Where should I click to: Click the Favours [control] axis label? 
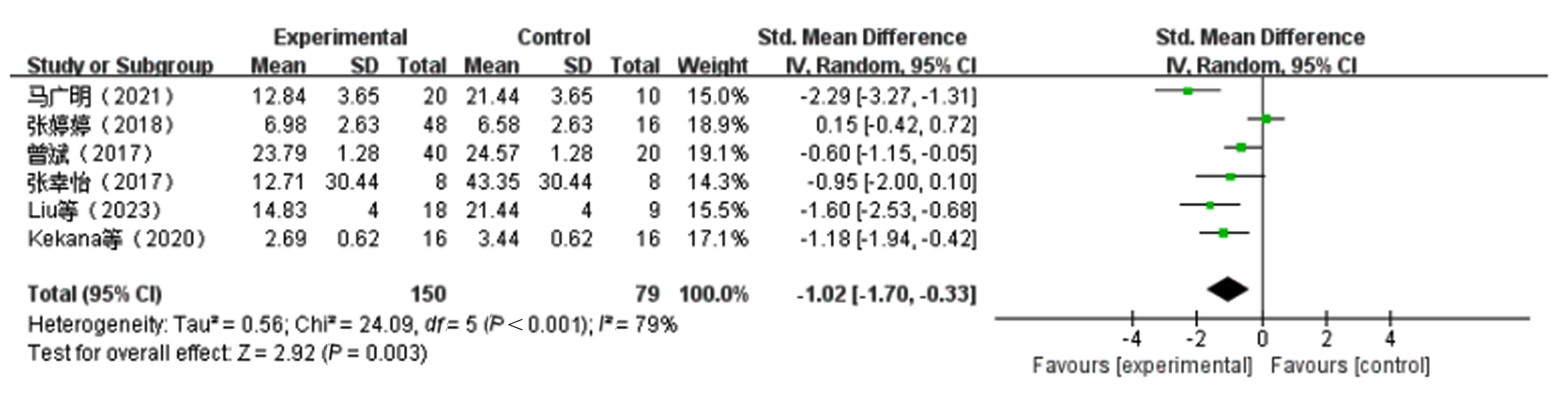[x=1350, y=366]
